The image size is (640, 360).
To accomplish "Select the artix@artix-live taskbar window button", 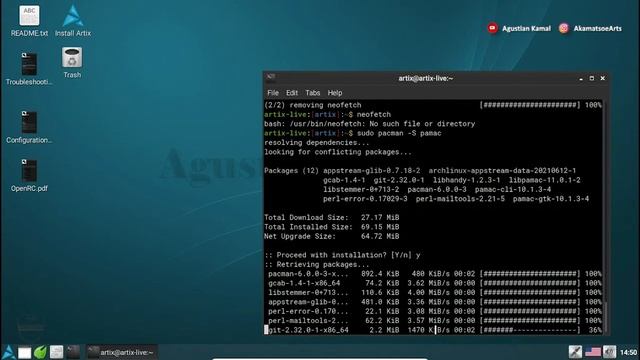I will tap(122, 352).
